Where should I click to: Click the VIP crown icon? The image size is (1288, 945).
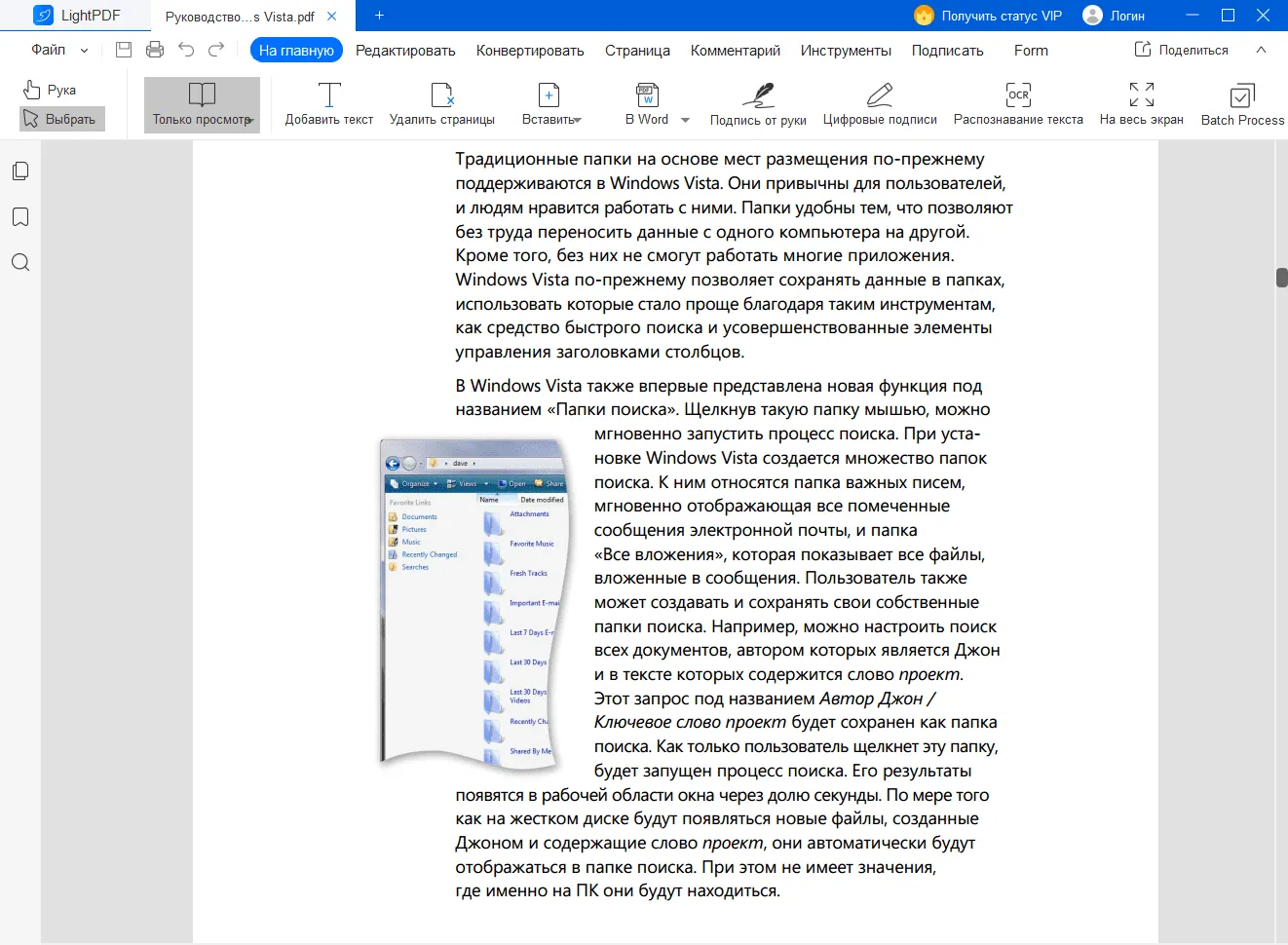924,16
